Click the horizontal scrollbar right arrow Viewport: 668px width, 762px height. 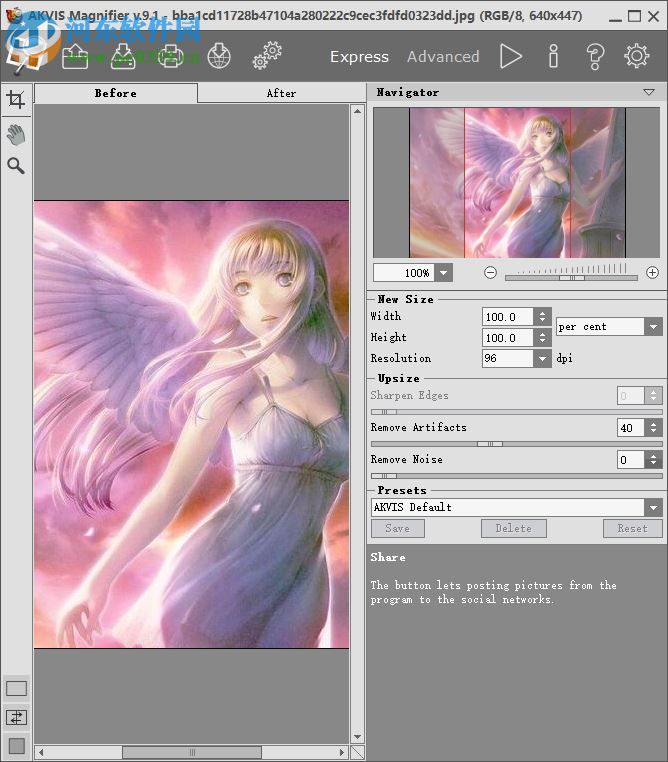click(x=342, y=752)
